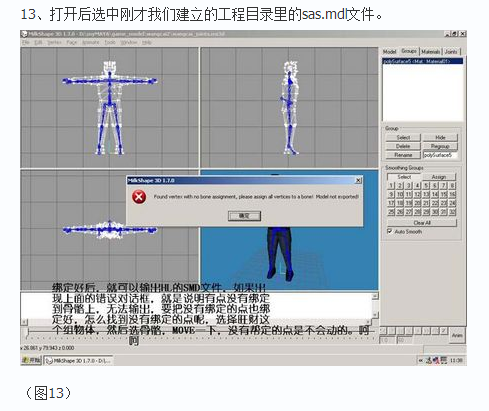Click the Anim mode button
489x411 pixels.
click(457, 335)
